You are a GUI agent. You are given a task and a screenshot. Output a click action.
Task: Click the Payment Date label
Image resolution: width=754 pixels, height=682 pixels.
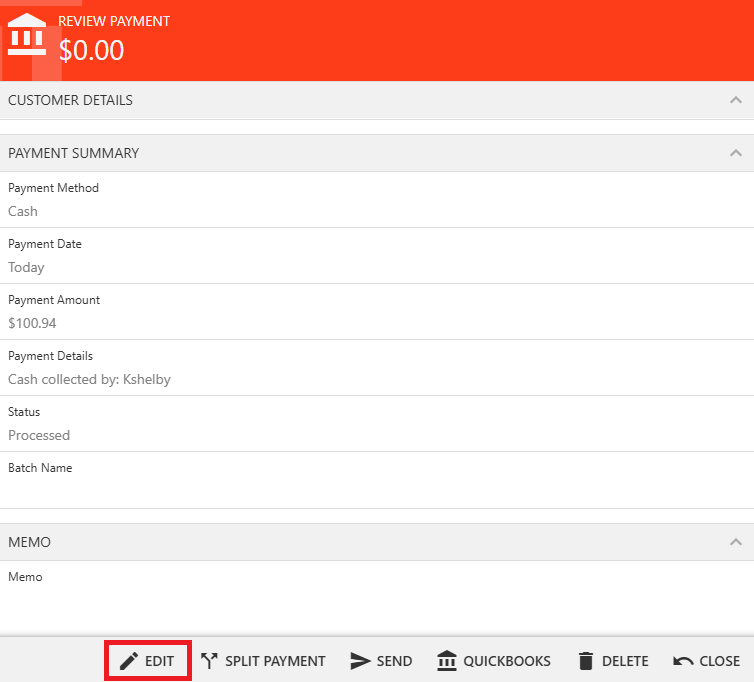(x=45, y=244)
